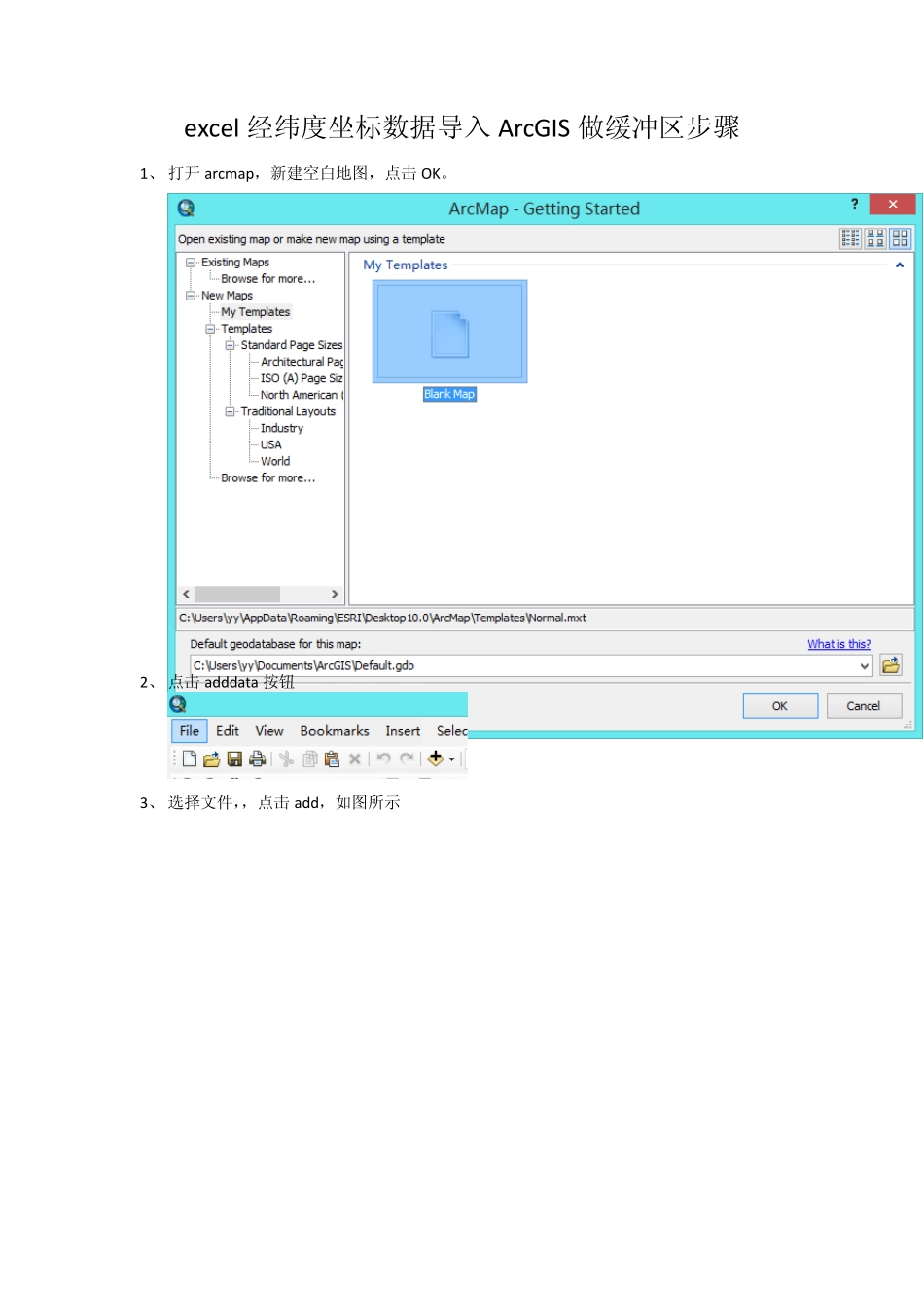Click the Copy toolbar icon
The image size is (924, 1307).
pos(310,759)
